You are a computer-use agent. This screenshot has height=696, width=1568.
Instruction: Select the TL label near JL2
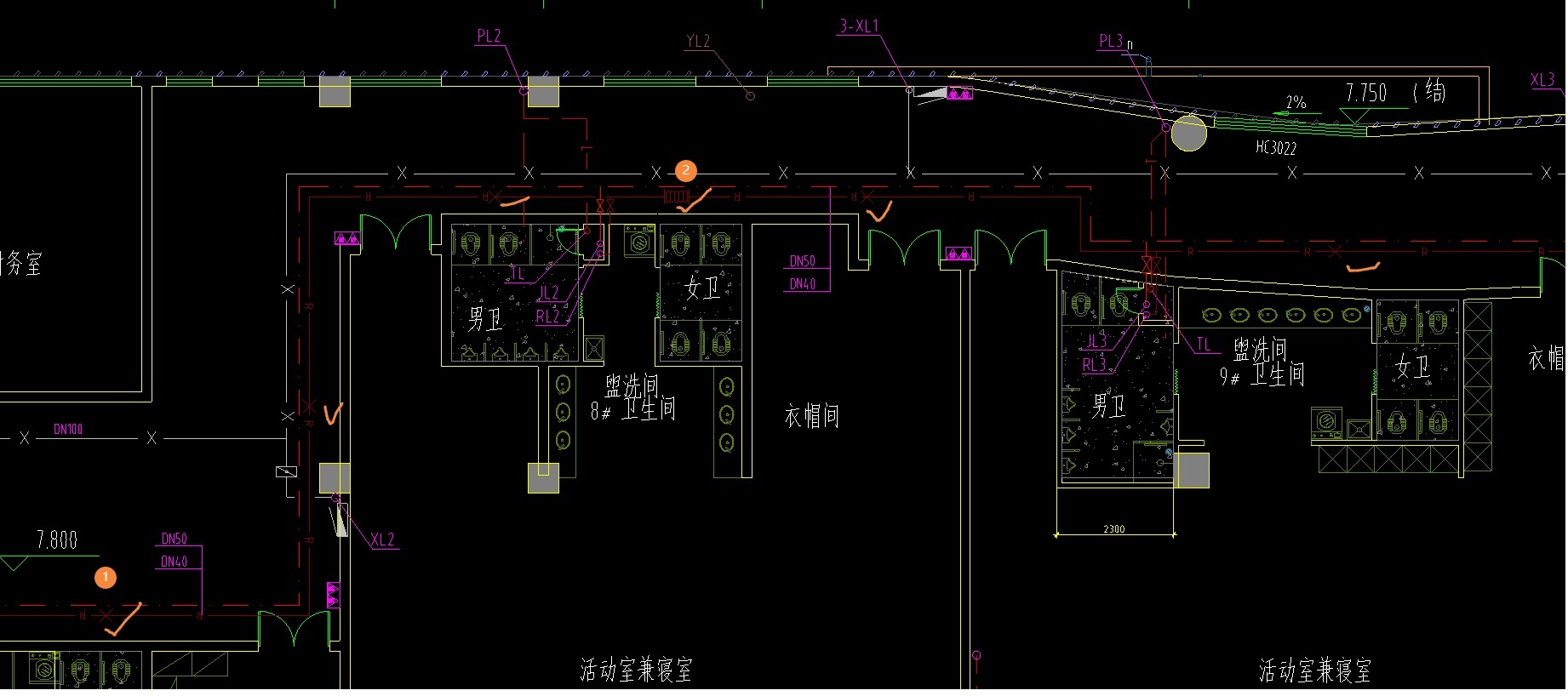(x=518, y=274)
